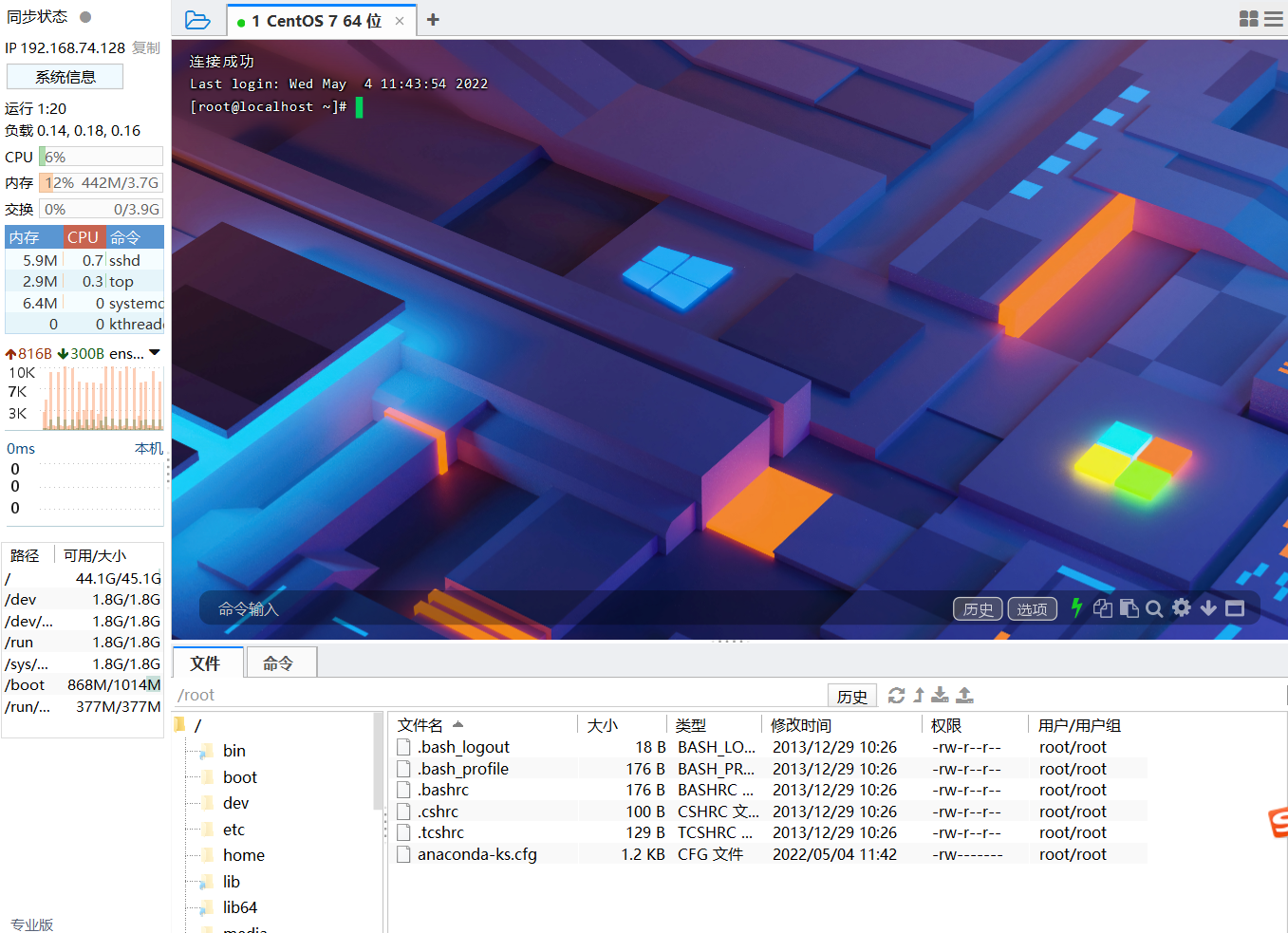The width and height of the screenshot is (1288, 933).
Task: Click the CPU usage bar
Action: pos(101,157)
